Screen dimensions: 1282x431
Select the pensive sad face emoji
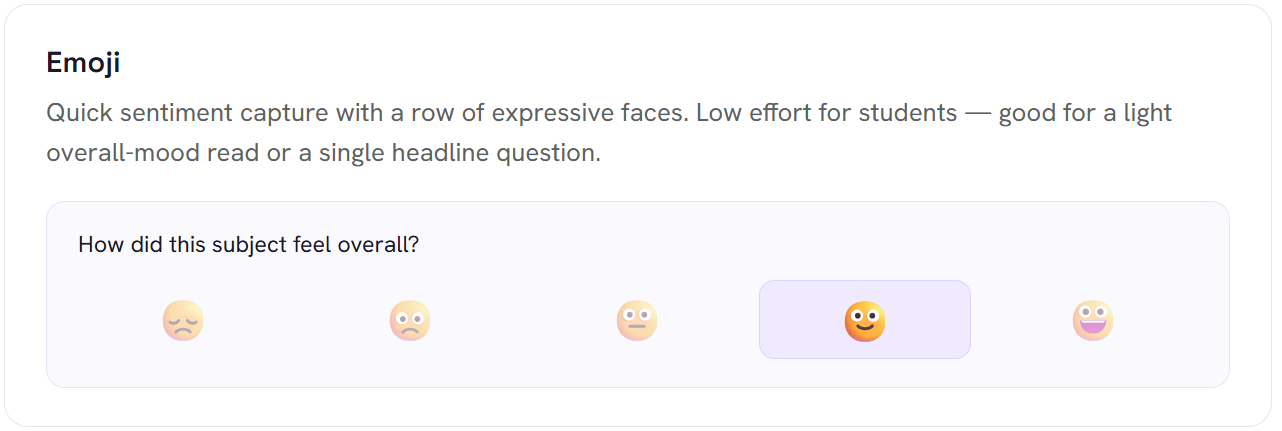pyautogui.click(x=183, y=320)
